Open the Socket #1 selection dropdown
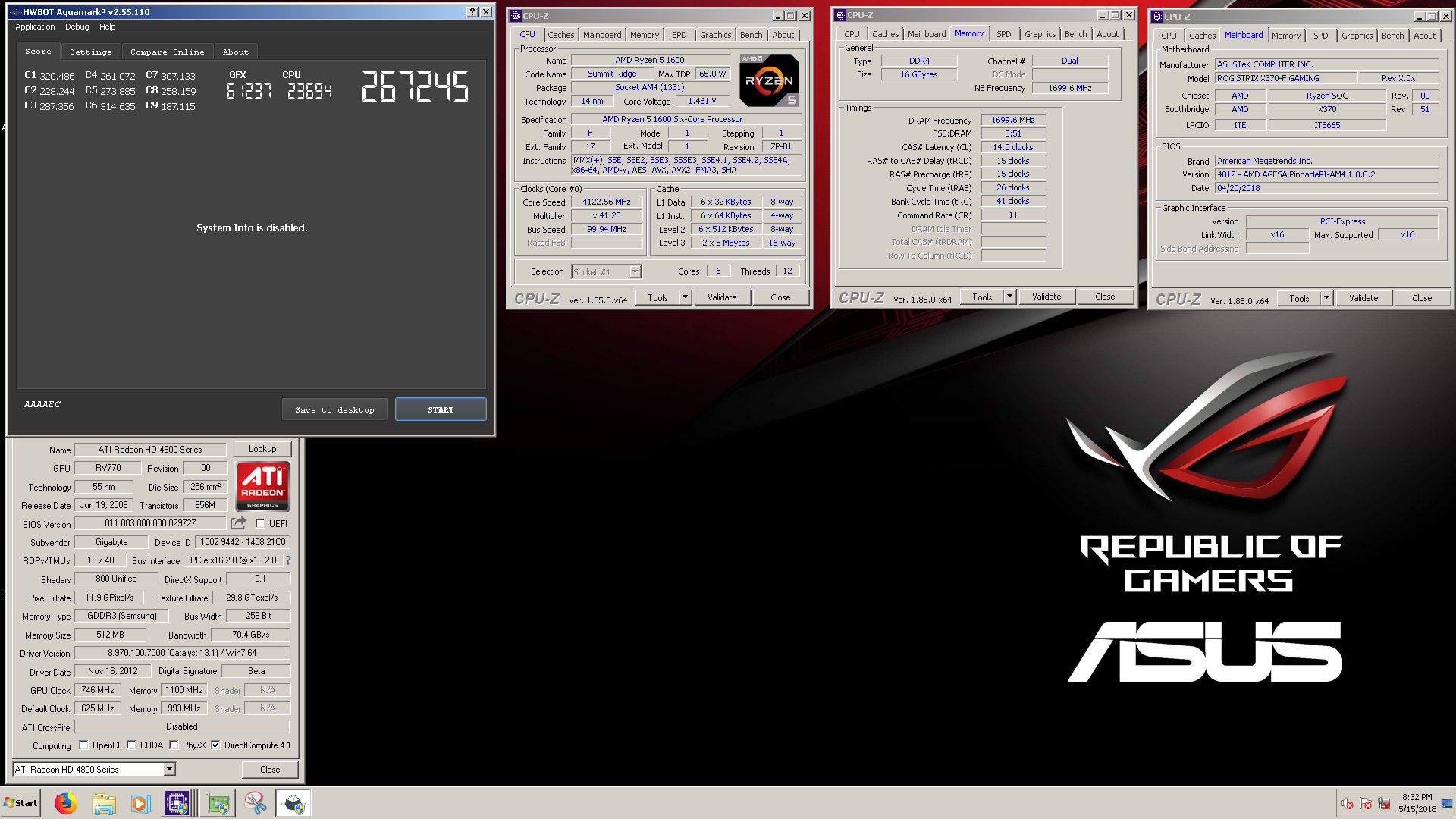This screenshot has height=819, width=1456. [635, 272]
